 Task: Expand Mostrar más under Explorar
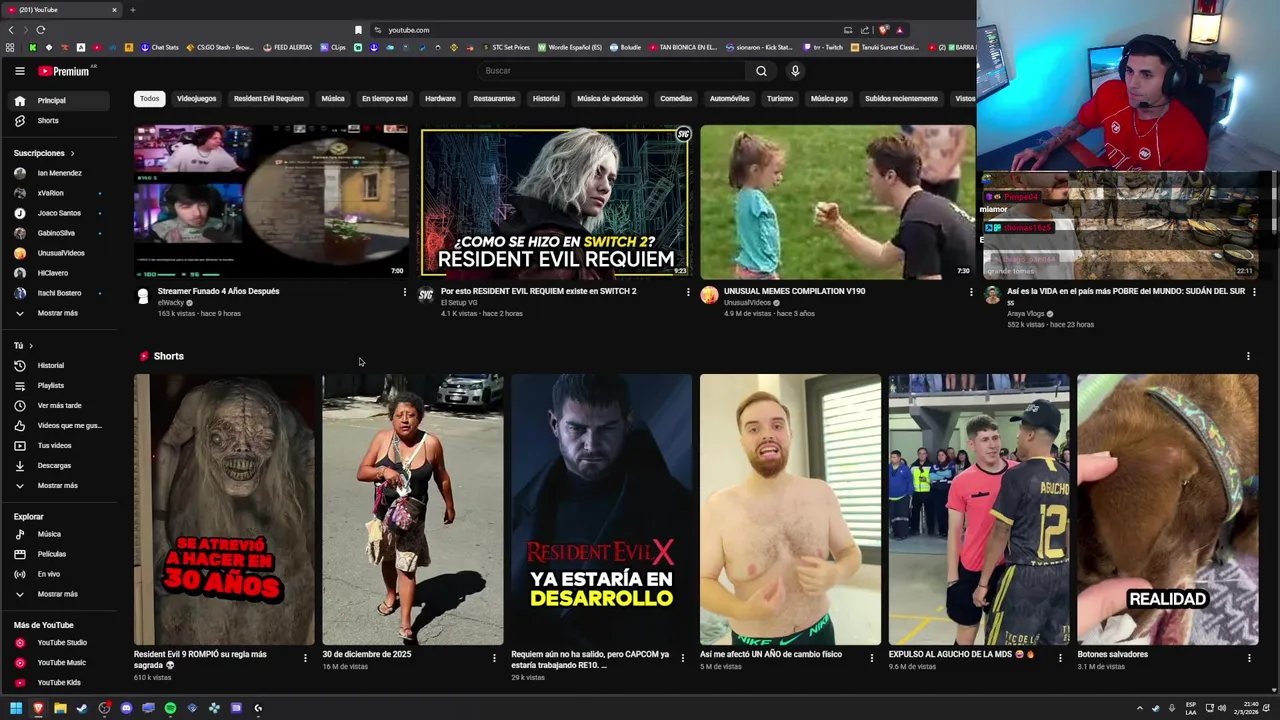[x=59, y=594]
